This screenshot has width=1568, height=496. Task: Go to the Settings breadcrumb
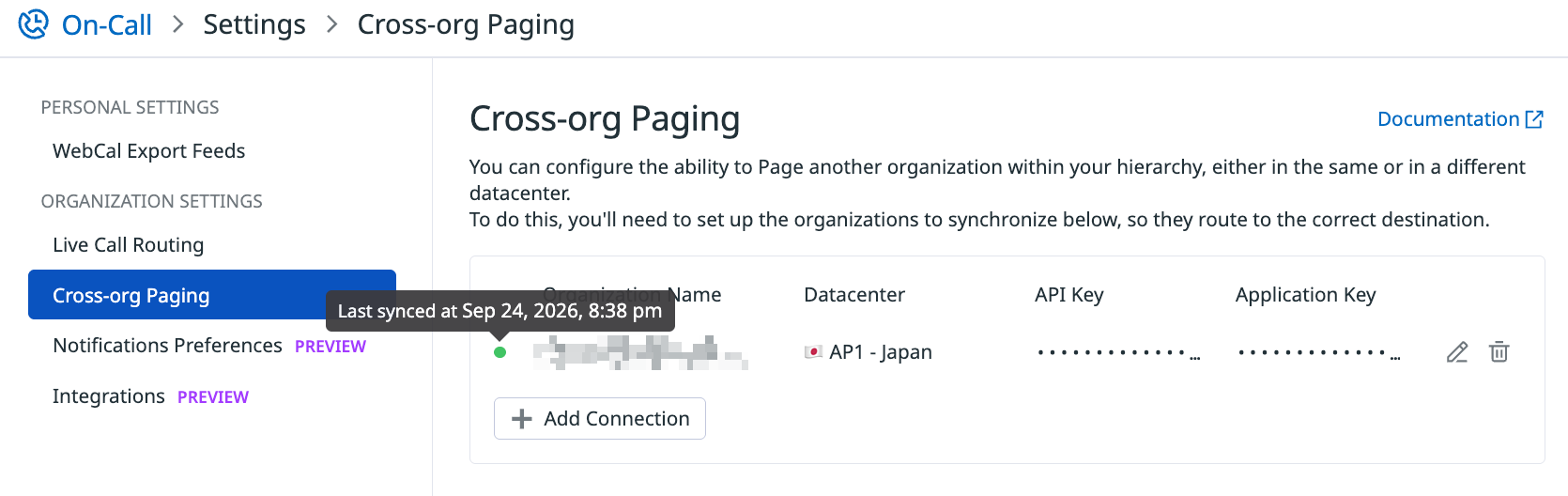coord(254,24)
